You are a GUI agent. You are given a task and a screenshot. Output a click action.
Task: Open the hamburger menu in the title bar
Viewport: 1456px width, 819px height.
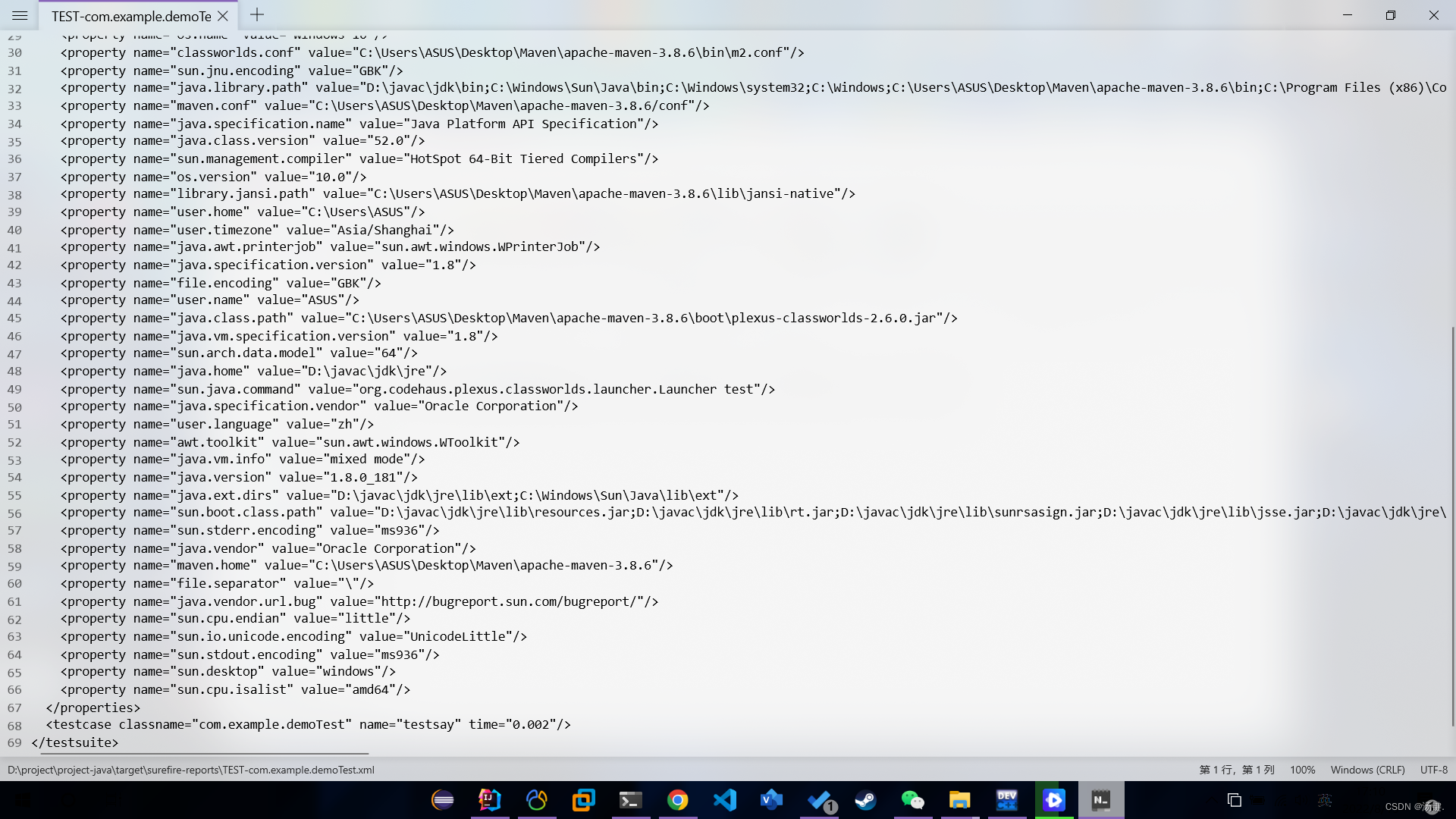coord(20,15)
